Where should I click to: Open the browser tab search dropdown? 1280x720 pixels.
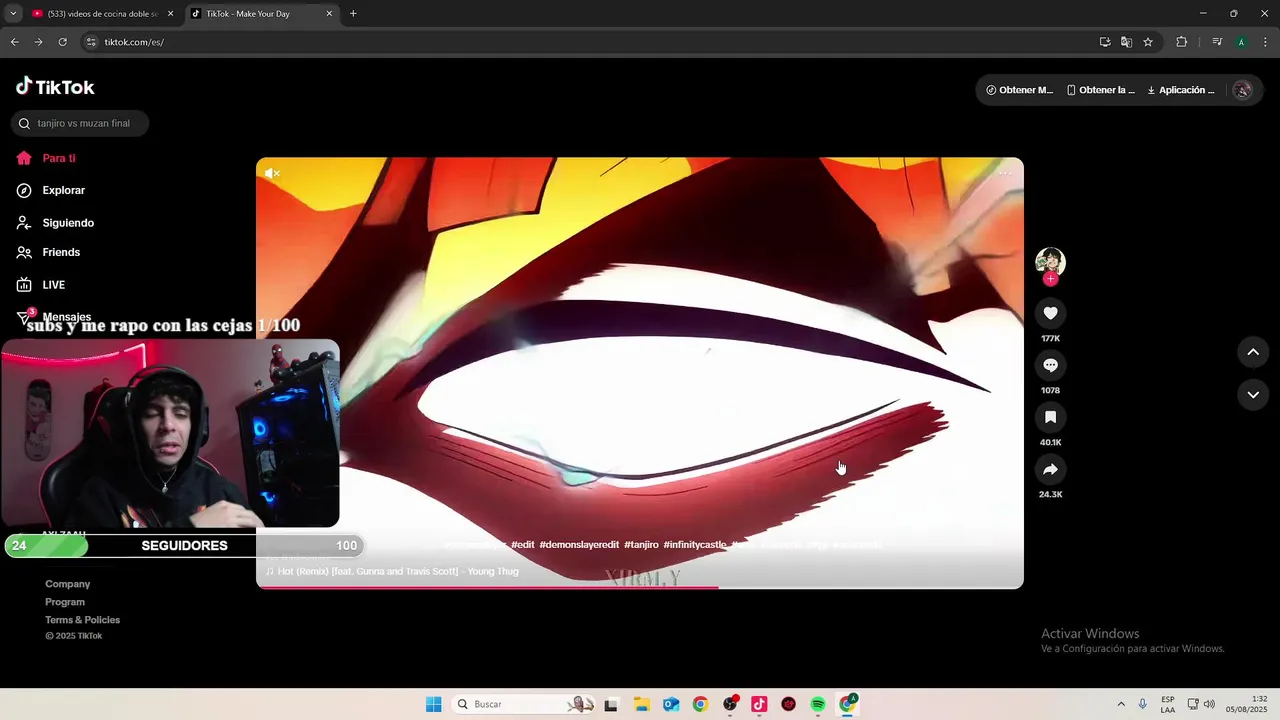click(13, 14)
